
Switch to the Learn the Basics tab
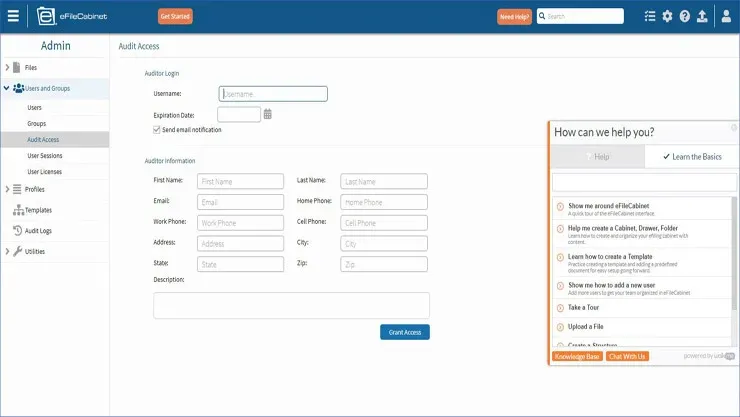691,157
